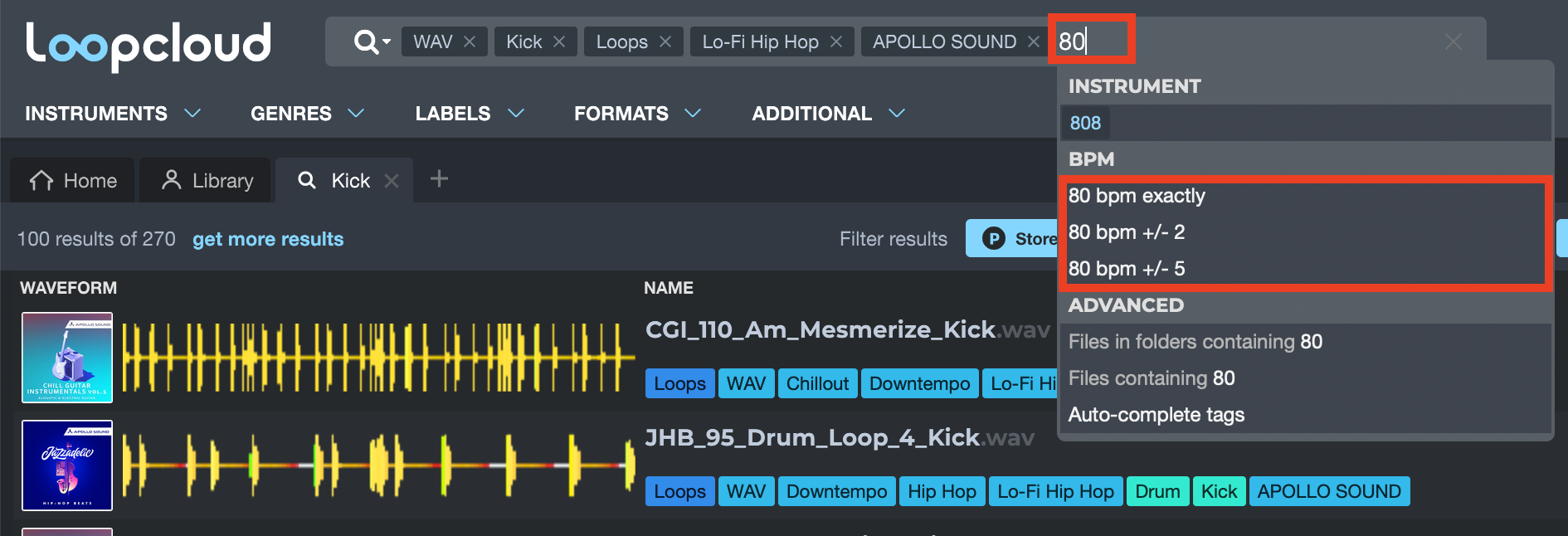This screenshot has height=536, width=1568.
Task: Remove the Loops search tag
Action: coord(665,41)
